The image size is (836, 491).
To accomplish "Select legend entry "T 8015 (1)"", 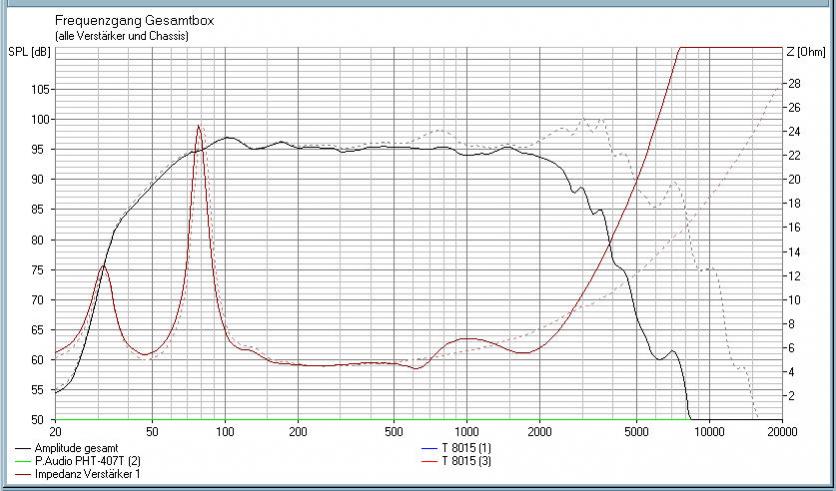I will tap(466, 448).
